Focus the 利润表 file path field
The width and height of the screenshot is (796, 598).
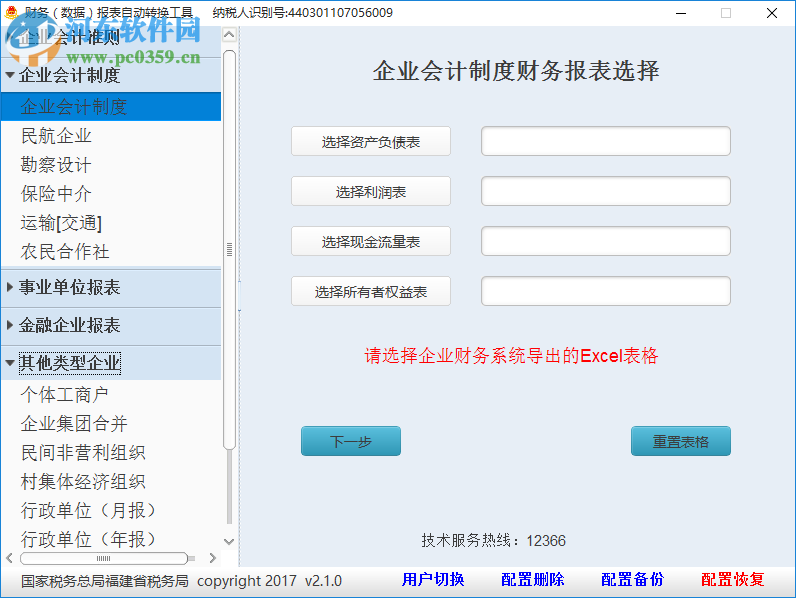point(606,191)
